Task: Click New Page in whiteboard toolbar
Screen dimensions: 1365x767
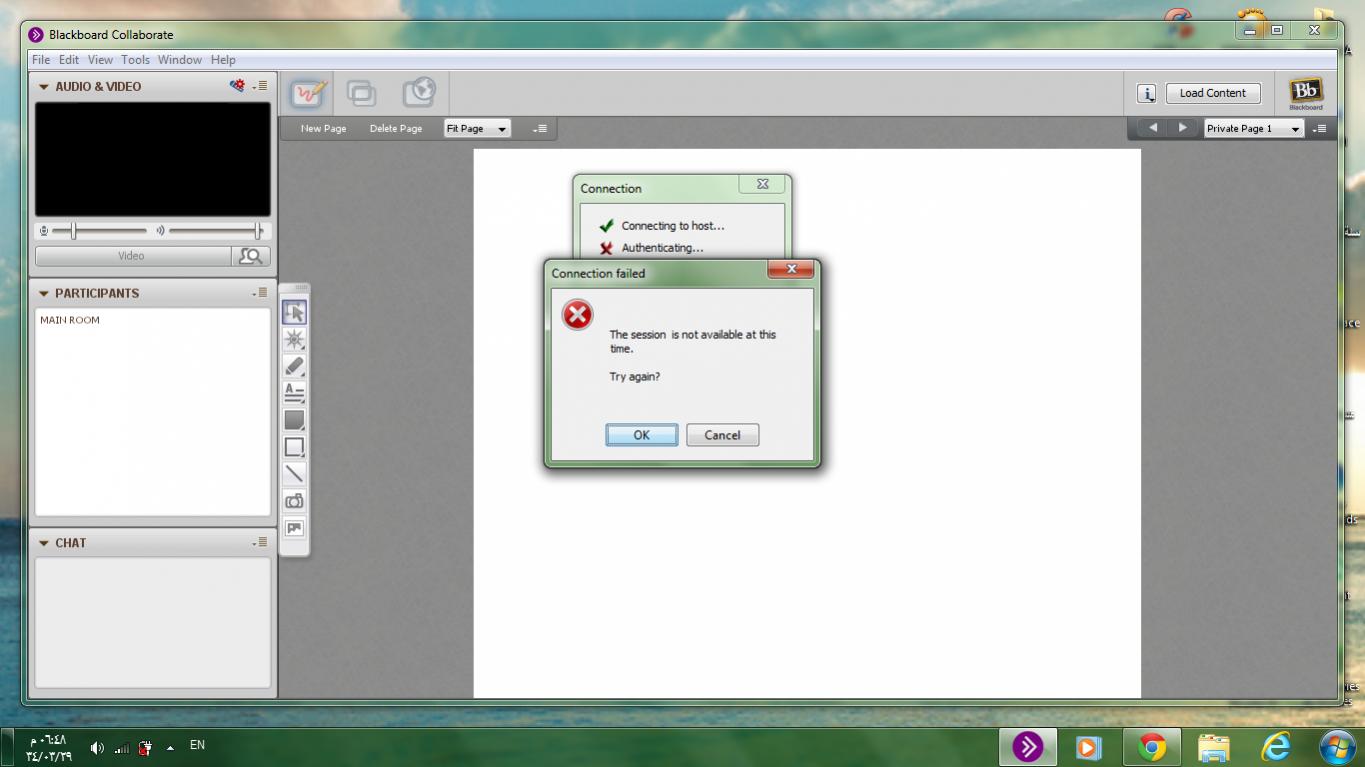Action: [324, 128]
